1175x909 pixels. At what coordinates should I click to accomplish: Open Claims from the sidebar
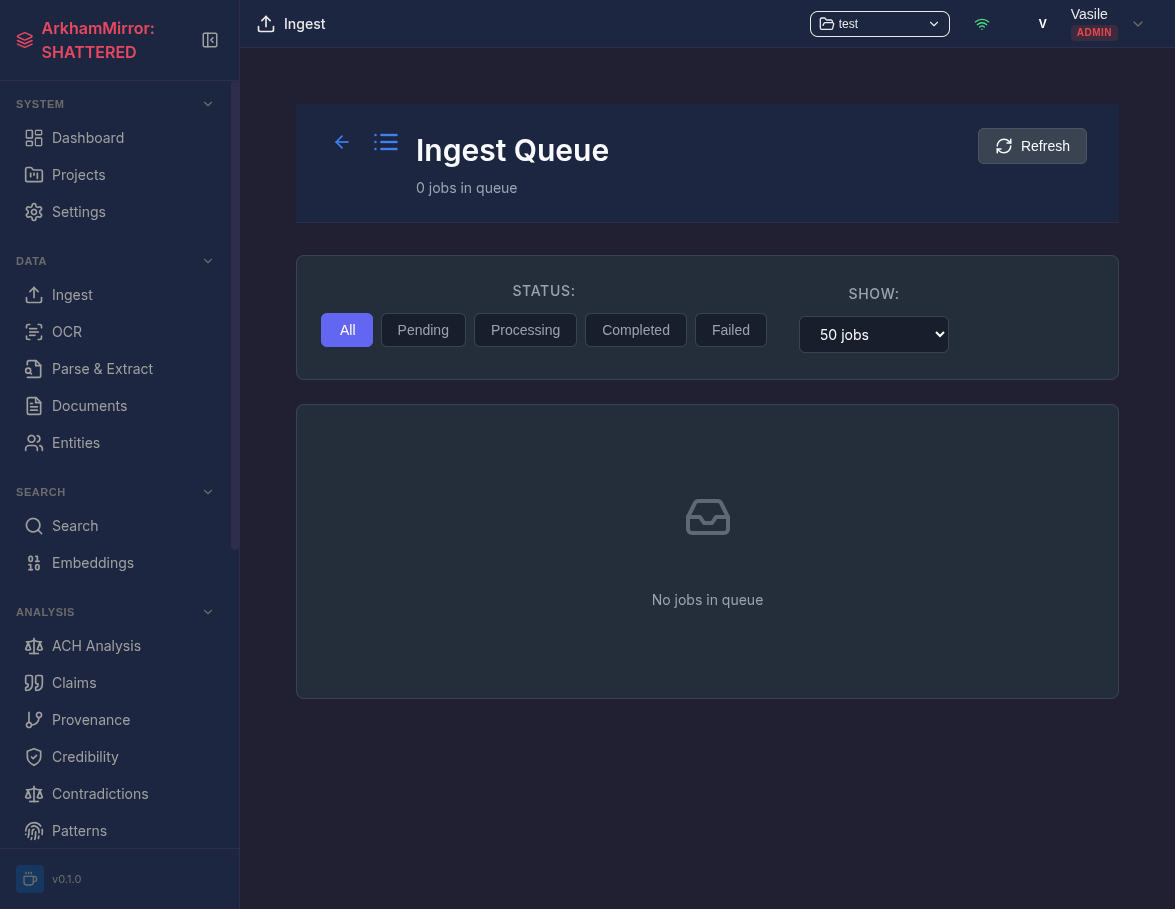(117, 683)
